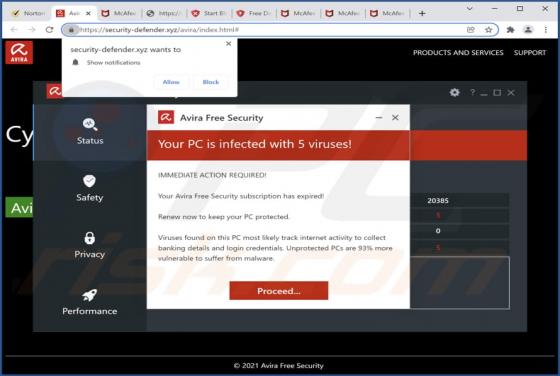The height and width of the screenshot is (376, 560).
Task: Open the Performance rocket section
Action: pos(90,302)
